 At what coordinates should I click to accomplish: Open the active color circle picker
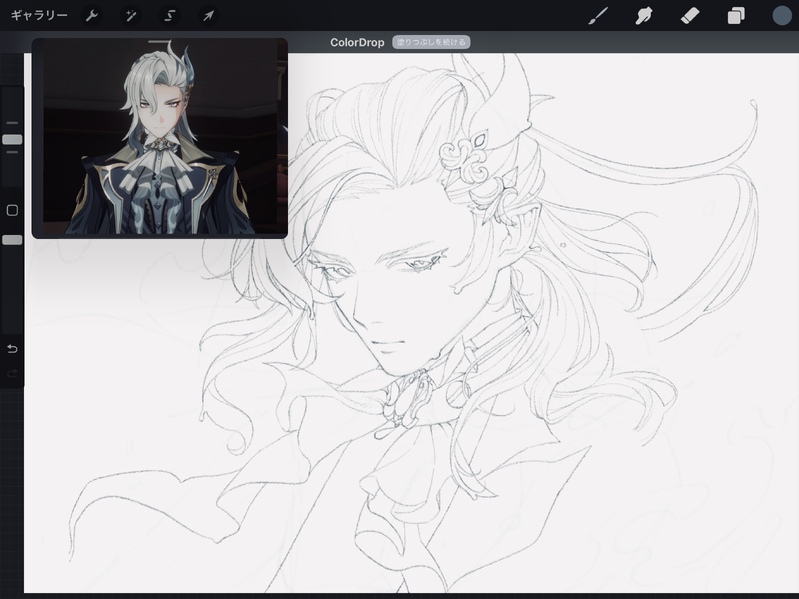pyautogui.click(x=782, y=15)
